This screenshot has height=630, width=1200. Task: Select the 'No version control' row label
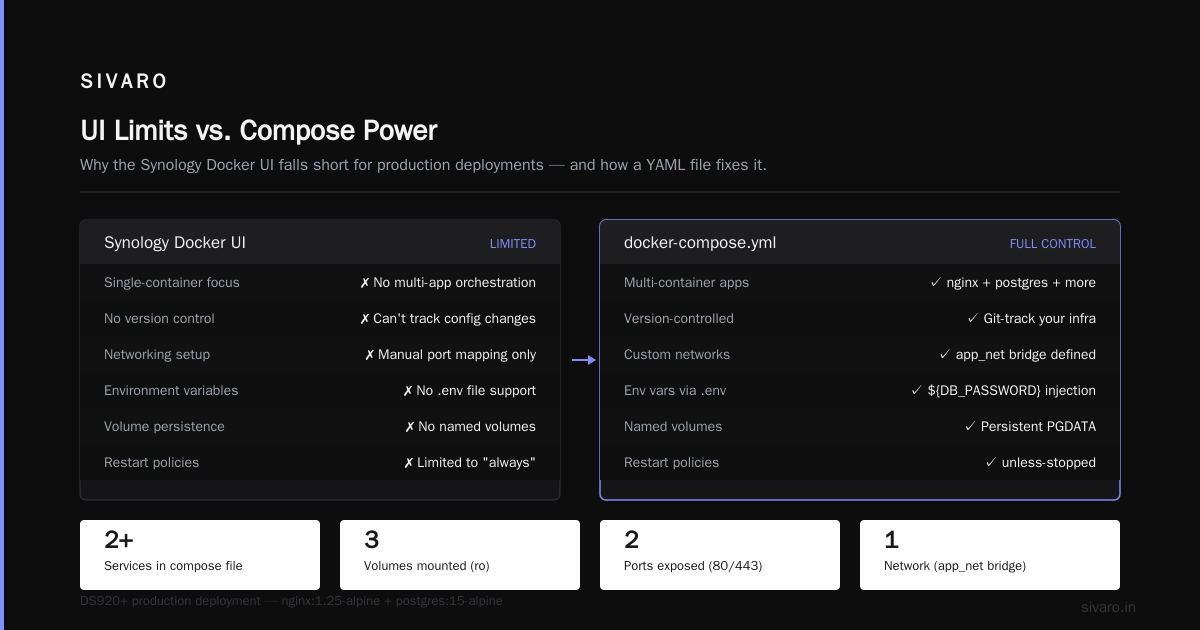pyautogui.click(x=159, y=319)
